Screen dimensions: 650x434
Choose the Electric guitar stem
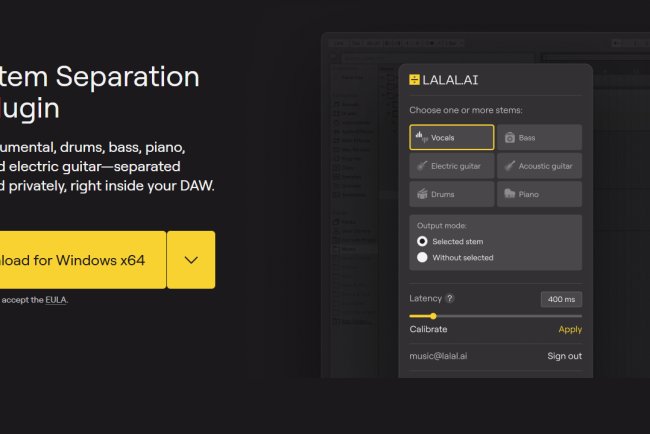click(x=451, y=166)
